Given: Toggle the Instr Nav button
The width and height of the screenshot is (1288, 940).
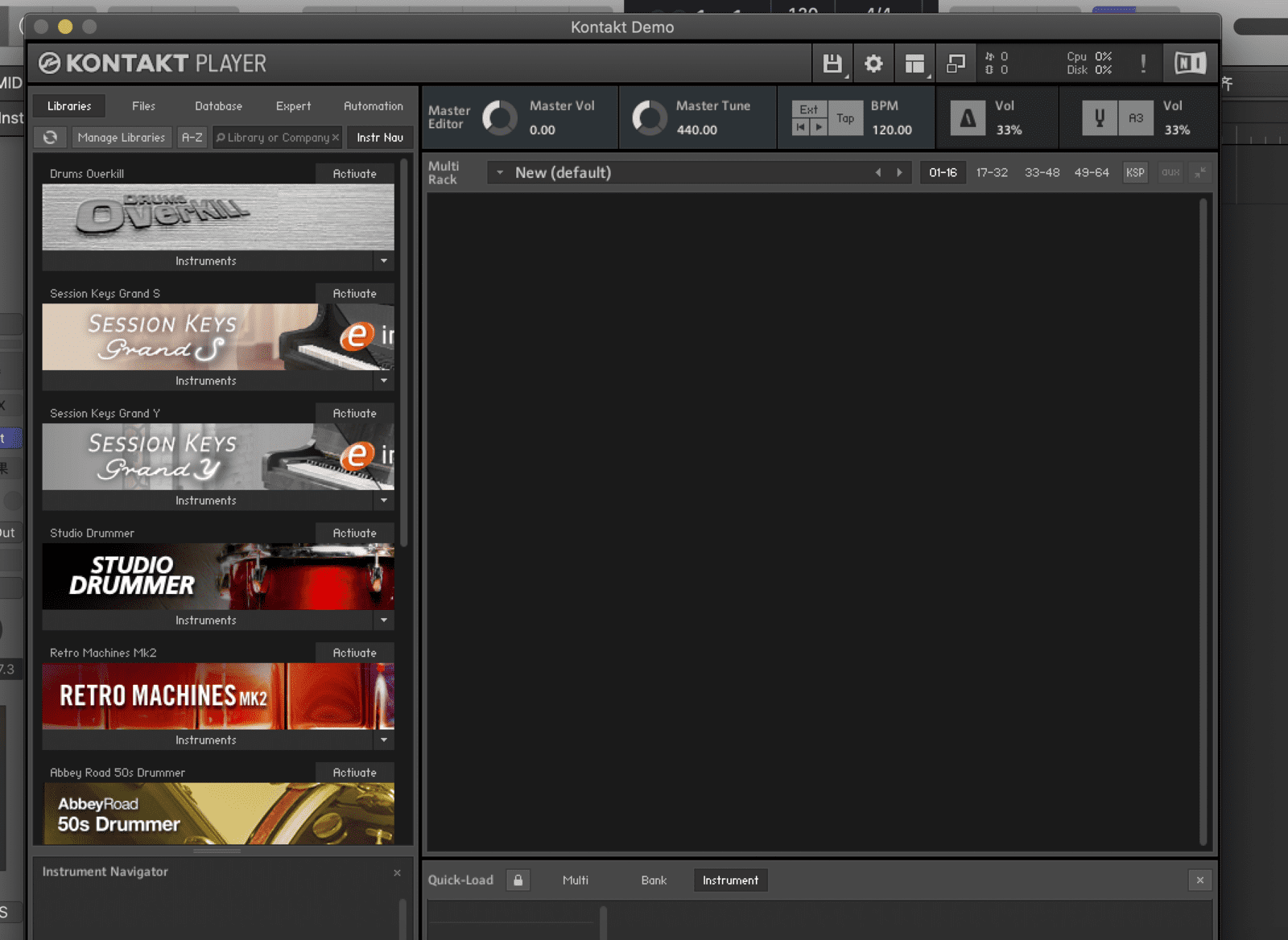Looking at the screenshot, I should coord(380,138).
